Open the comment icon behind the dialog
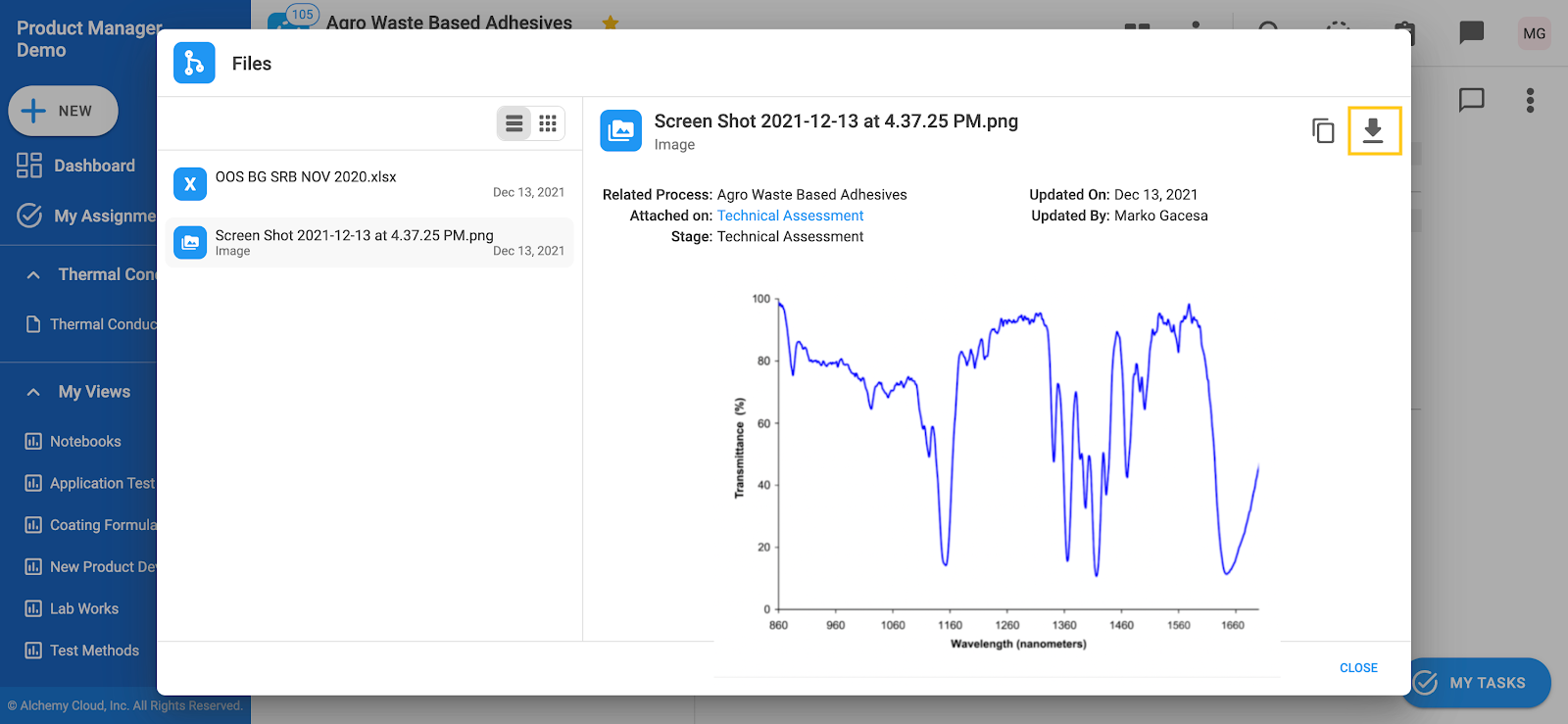This screenshot has width=1568, height=724. click(1471, 100)
